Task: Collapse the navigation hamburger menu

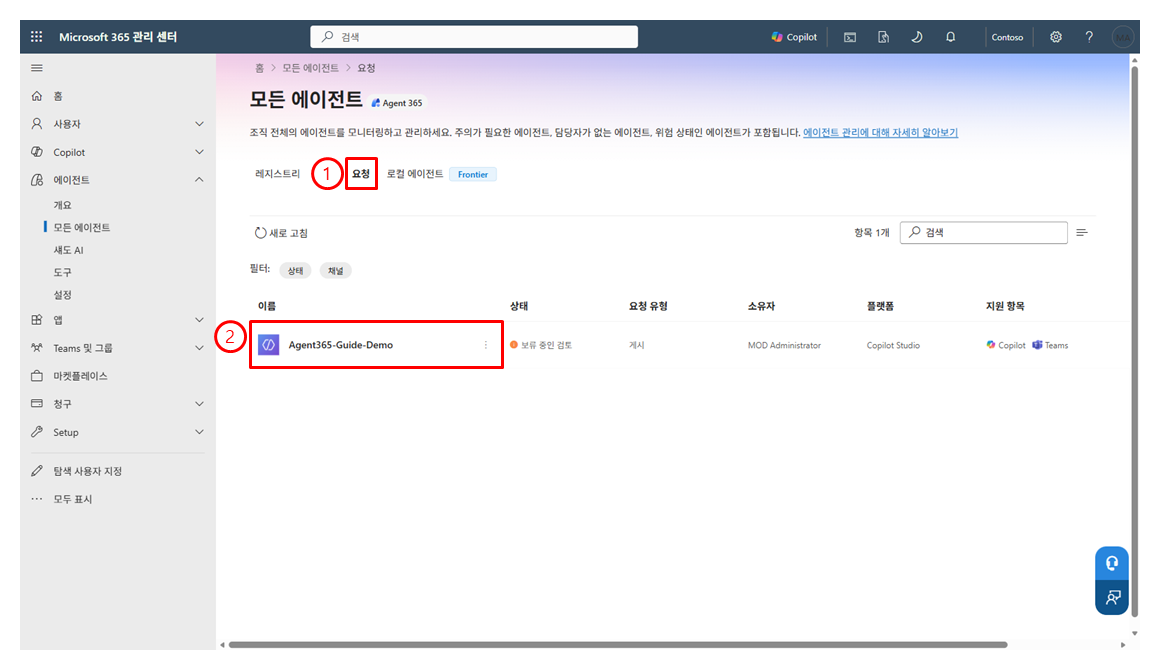Action: pyautogui.click(x=37, y=68)
